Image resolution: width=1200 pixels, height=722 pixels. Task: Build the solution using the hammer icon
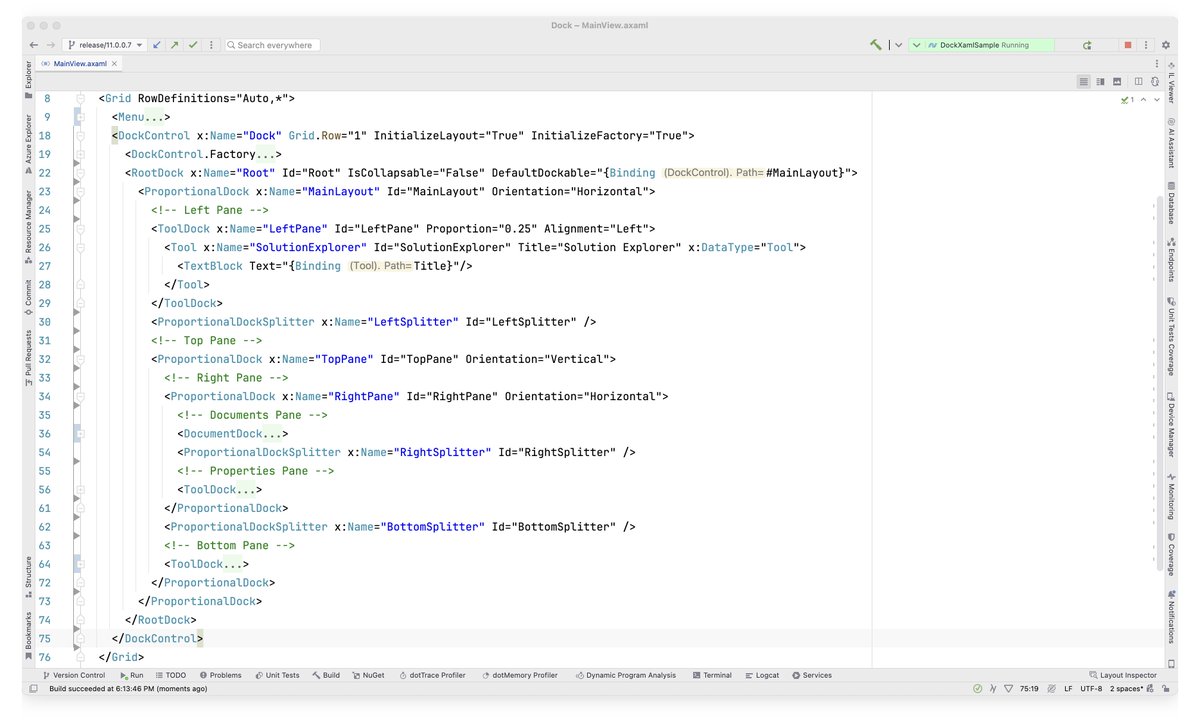875,45
